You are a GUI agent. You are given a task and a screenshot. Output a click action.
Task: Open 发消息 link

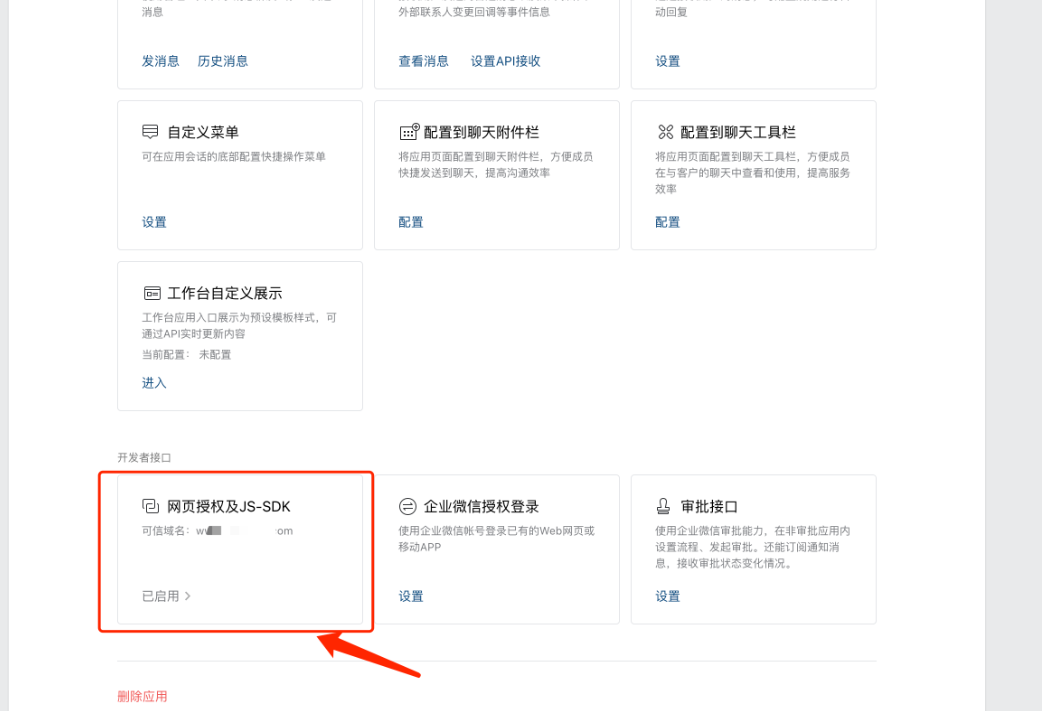click(x=160, y=61)
